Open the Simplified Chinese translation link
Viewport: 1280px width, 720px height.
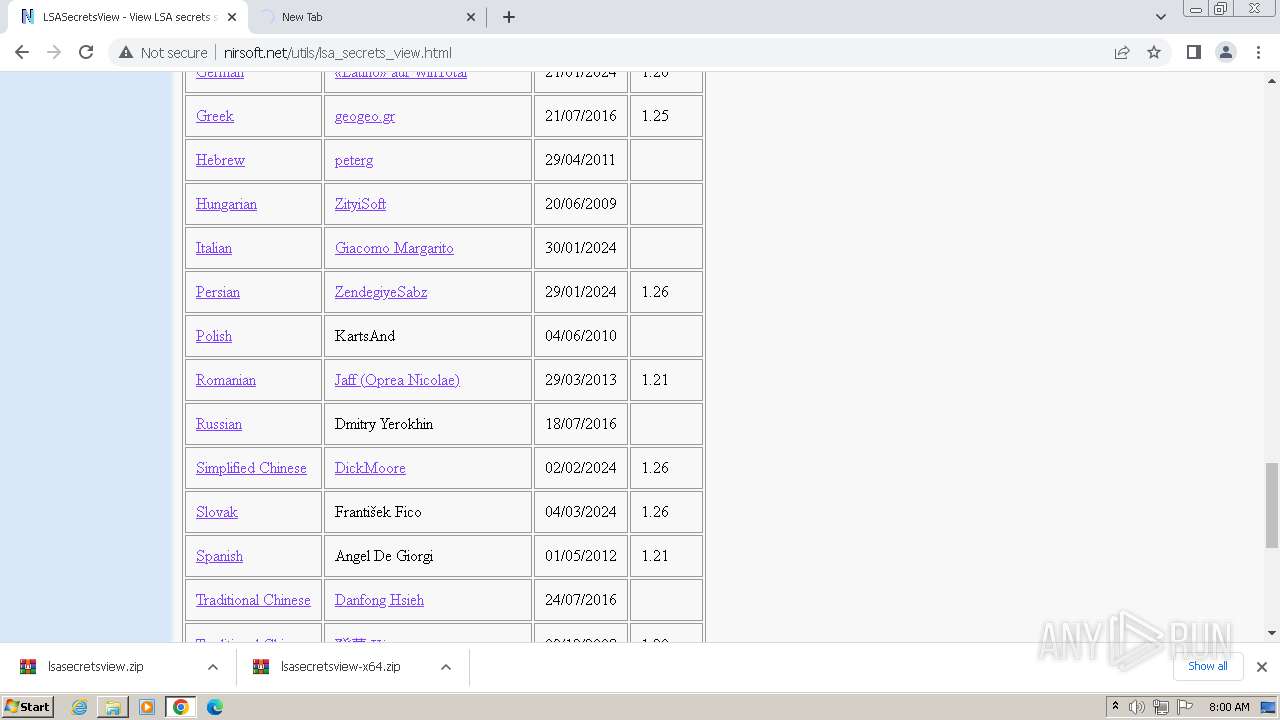pos(251,468)
